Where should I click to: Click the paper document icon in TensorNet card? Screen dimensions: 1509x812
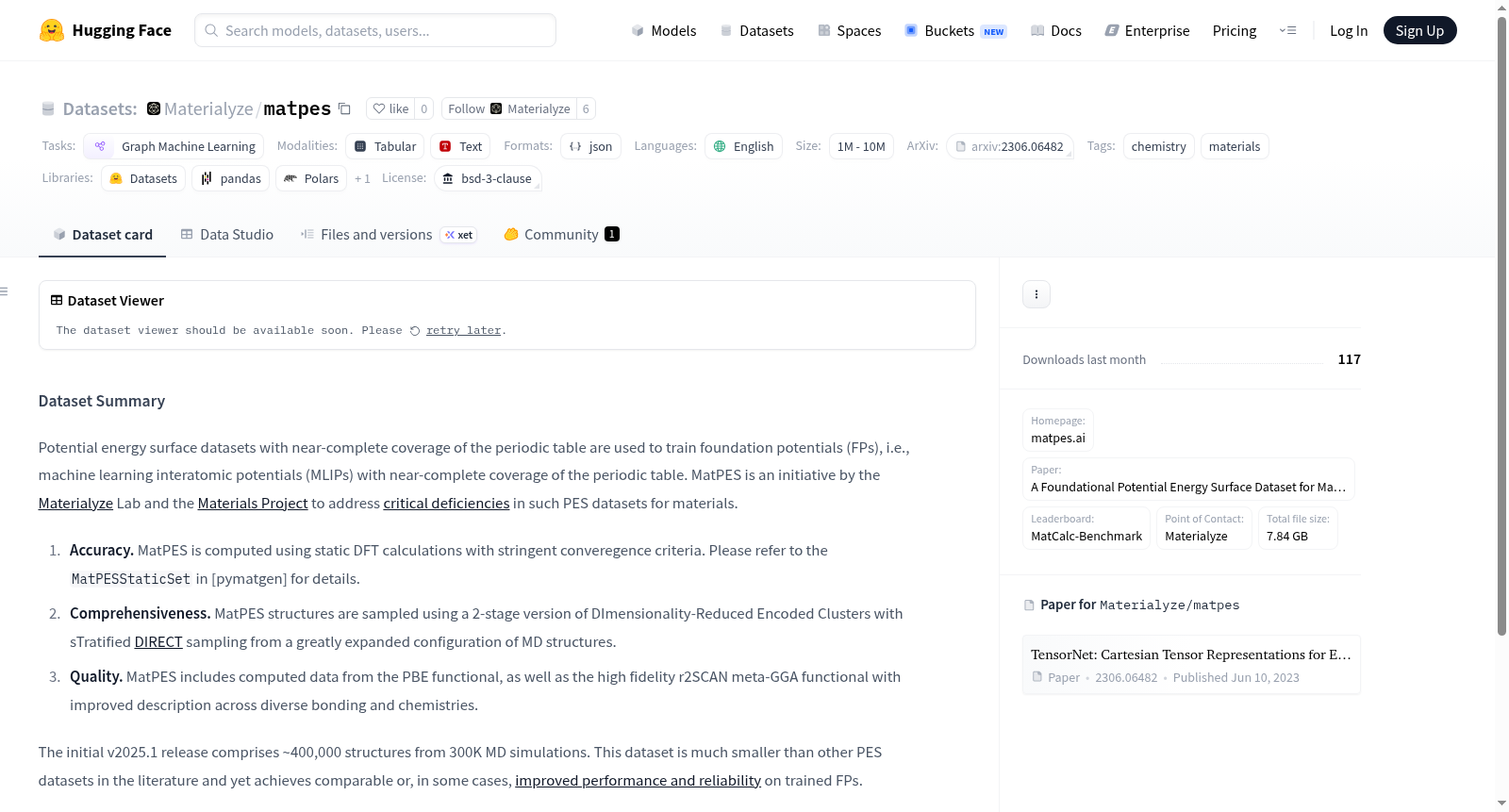pos(1037,677)
